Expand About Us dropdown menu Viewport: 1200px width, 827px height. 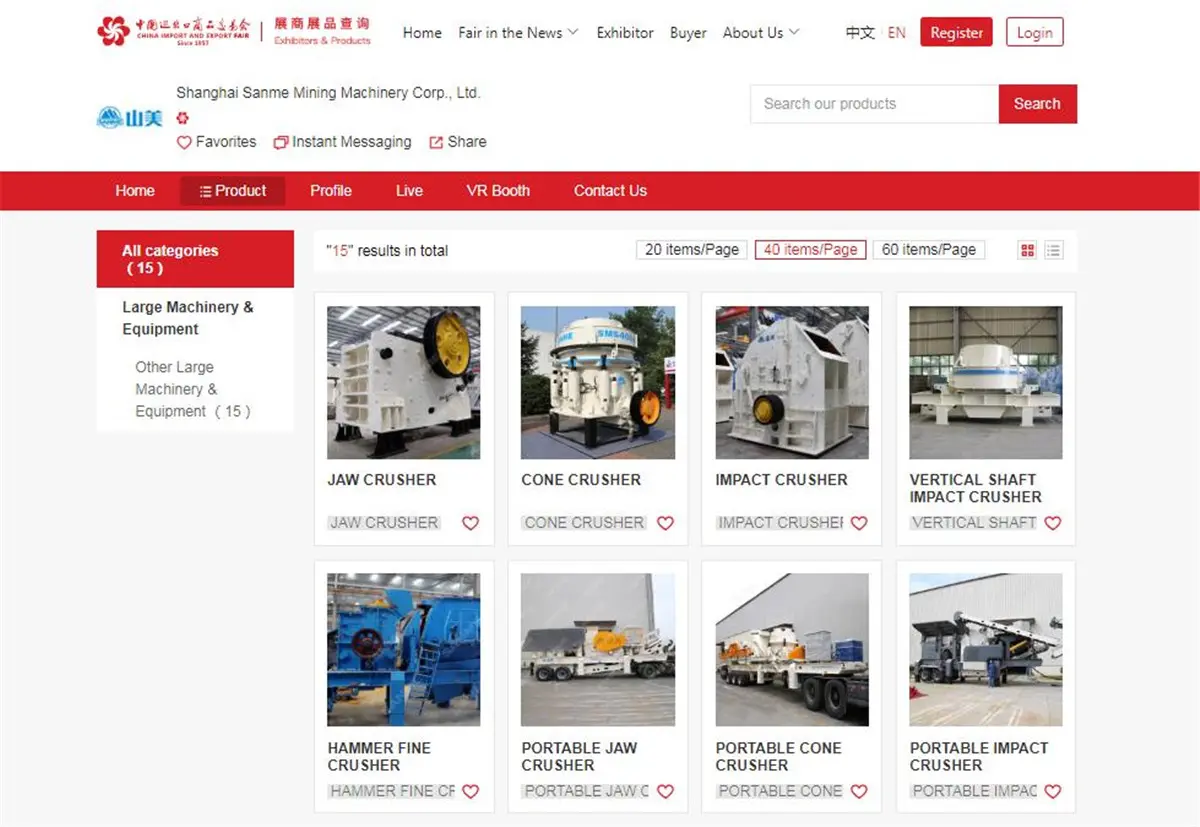pos(761,32)
